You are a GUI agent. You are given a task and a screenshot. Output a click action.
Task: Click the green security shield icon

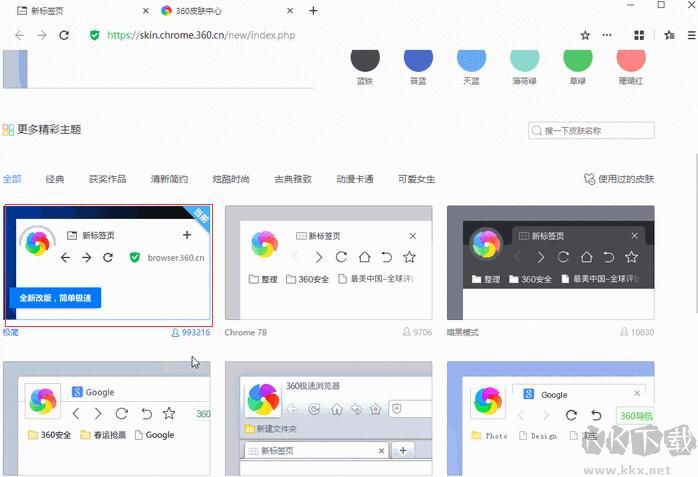point(94,35)
